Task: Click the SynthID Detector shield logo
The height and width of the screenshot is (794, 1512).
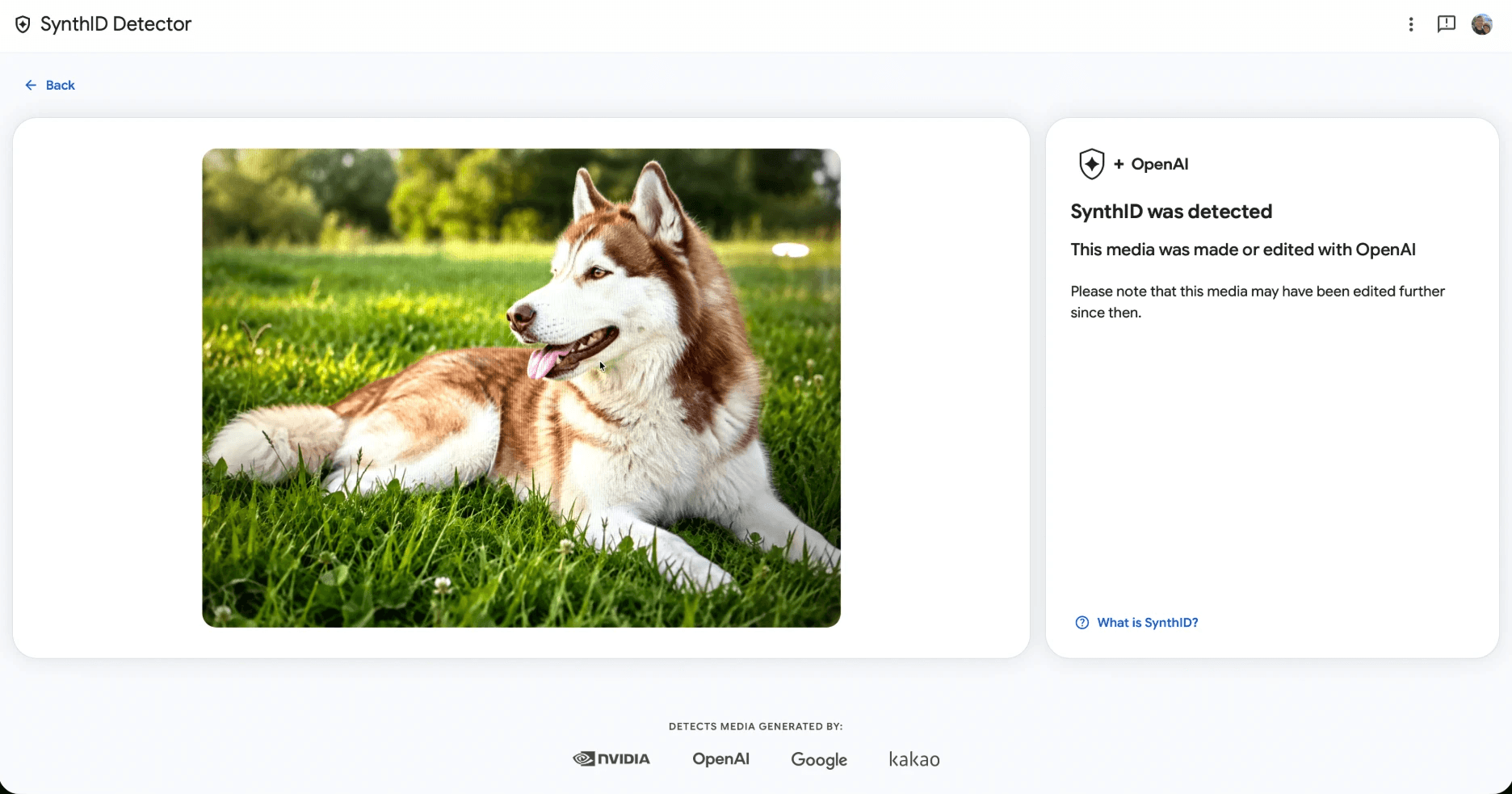Action: [23, 24]
